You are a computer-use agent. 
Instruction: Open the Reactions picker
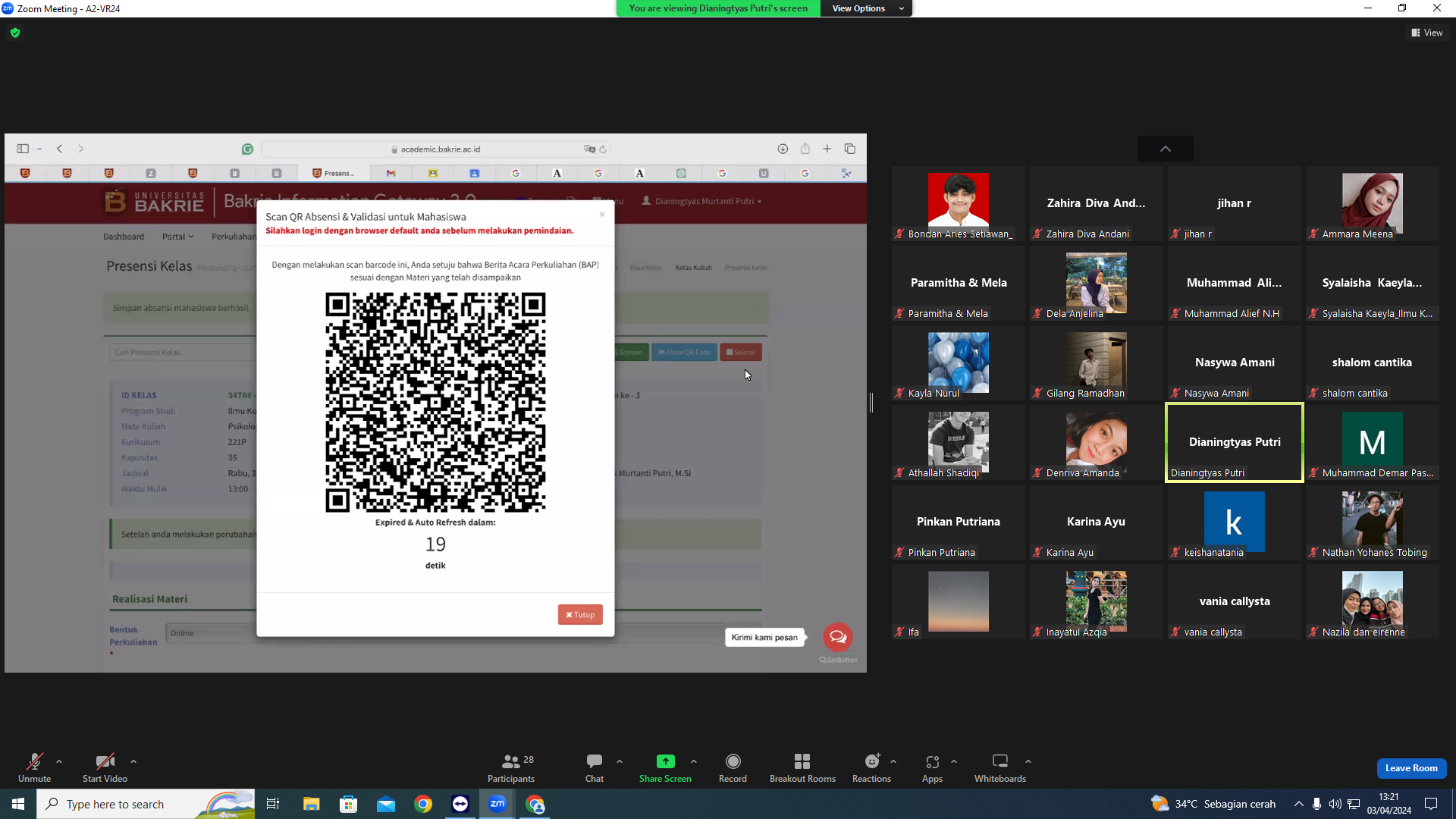pyautogui.click(x=872, y=767)
